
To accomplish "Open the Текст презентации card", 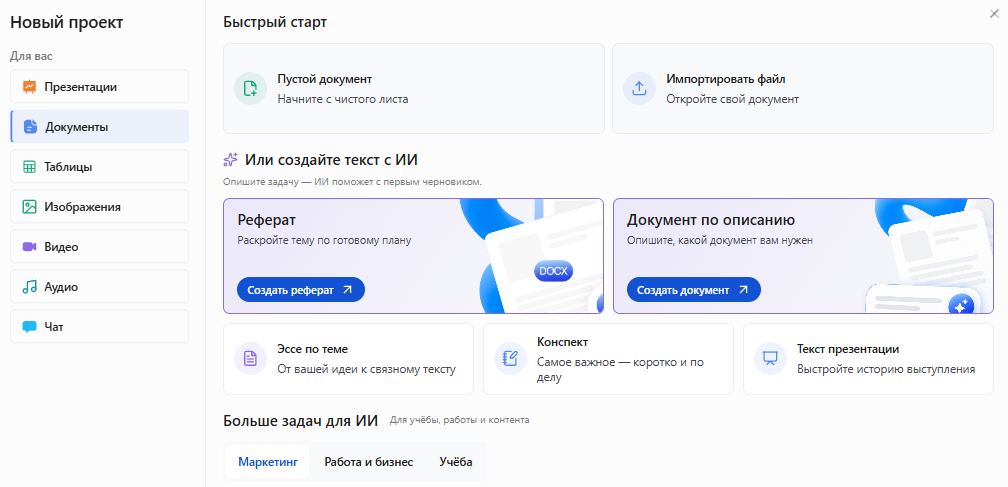I will 868,359.
